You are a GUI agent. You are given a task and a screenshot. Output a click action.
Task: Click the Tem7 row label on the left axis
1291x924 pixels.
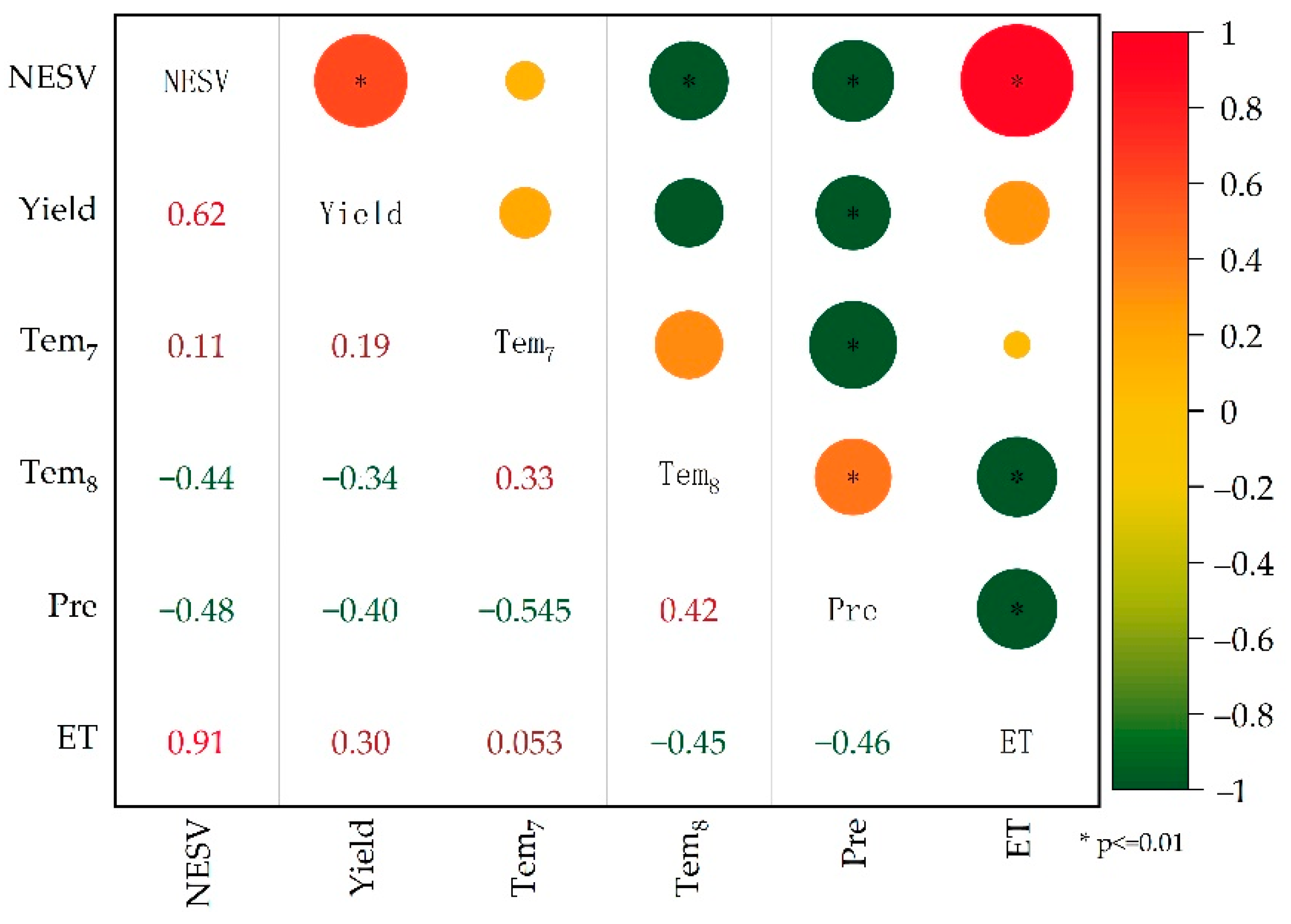coord(58,342)
